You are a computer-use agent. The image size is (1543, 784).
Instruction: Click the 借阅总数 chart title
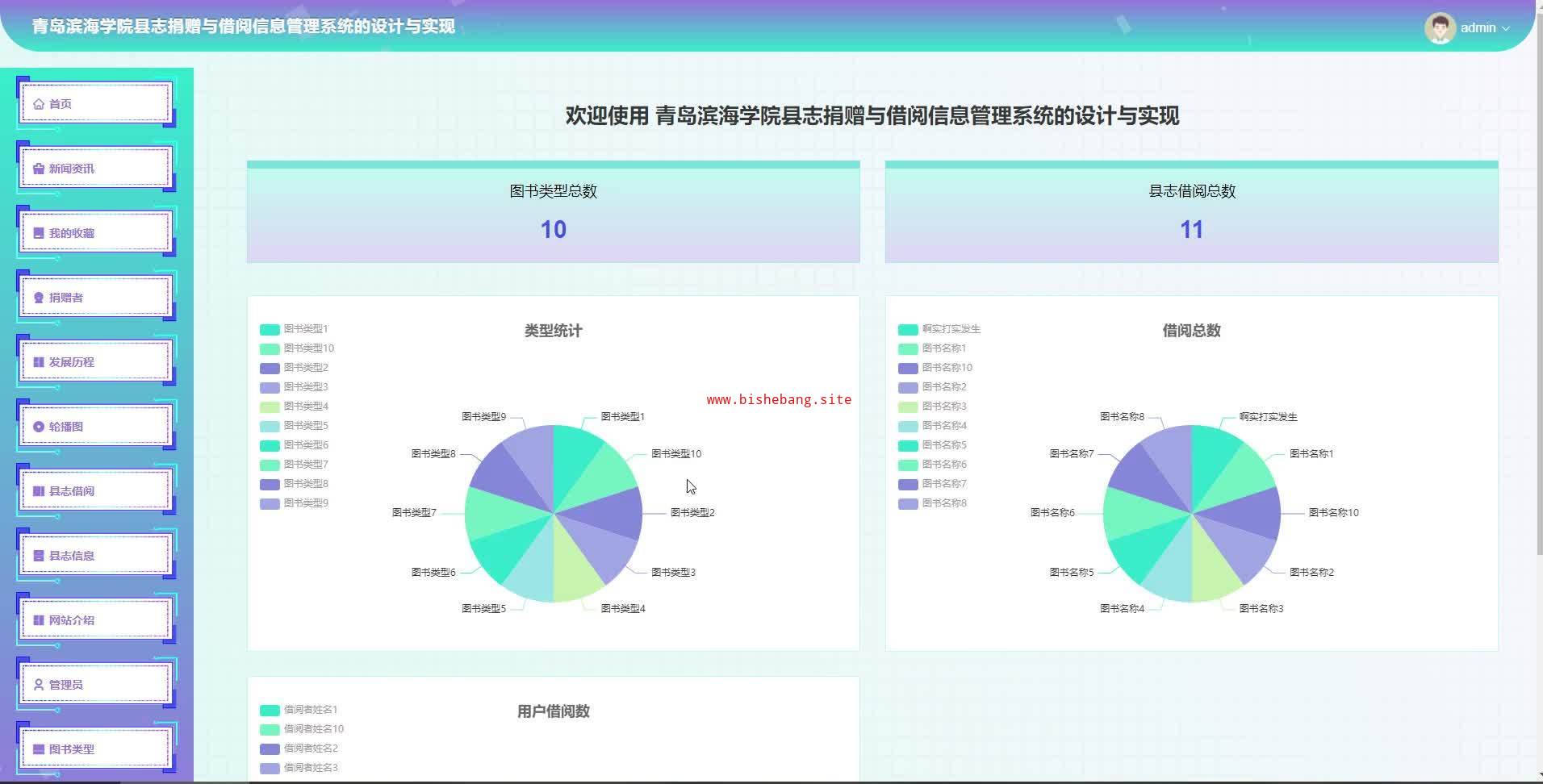pyautogui.click(x=1191, y=331)
